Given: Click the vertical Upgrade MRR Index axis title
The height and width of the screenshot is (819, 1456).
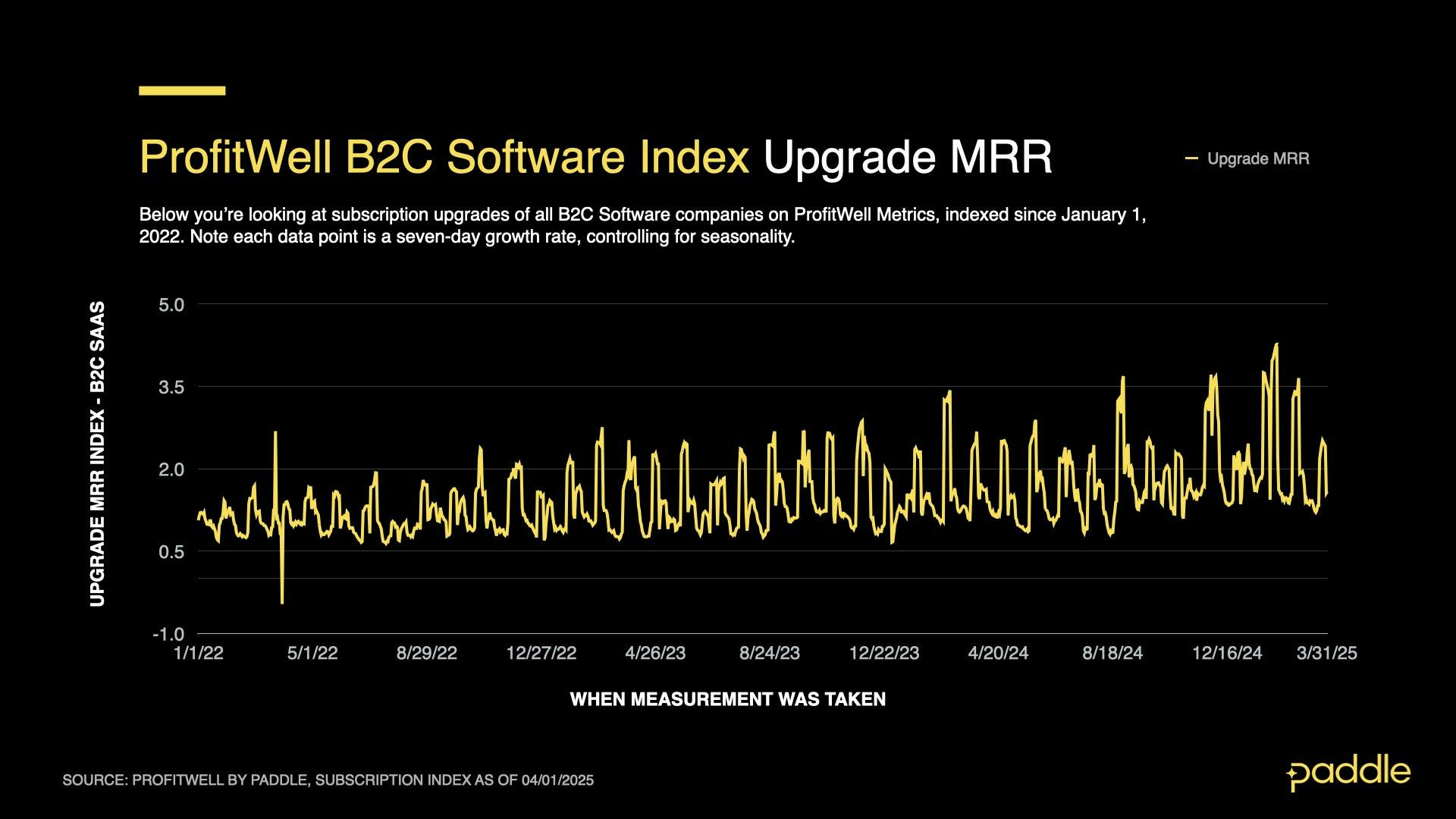Looking at the screenshot, I should point(98,454).
